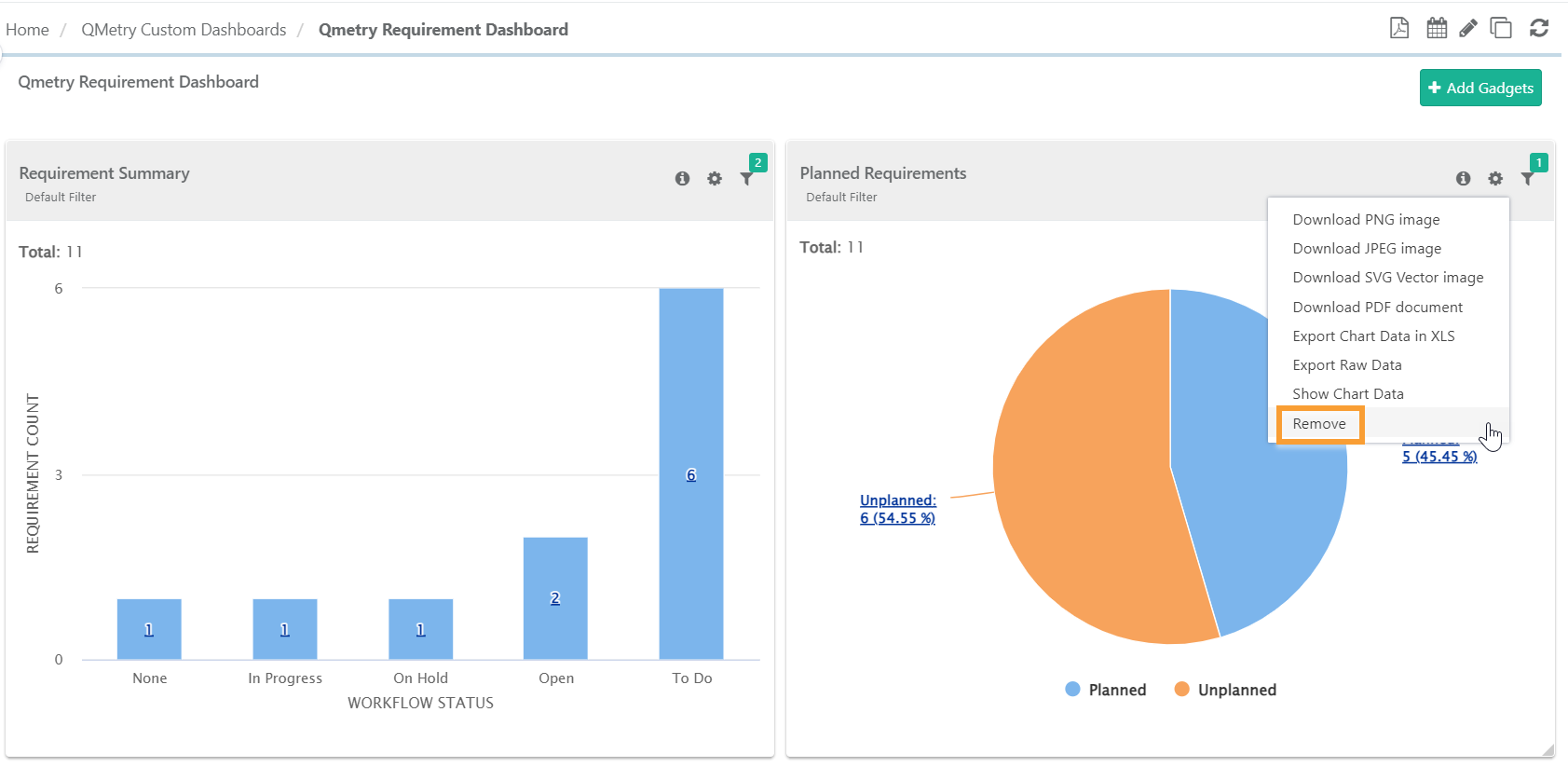Show info for Planned Requirements gadget

[x=1463, y=178]
